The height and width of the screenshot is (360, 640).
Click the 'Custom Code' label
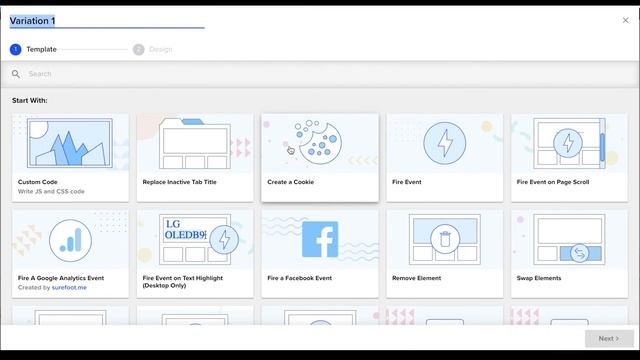pos(38,182)
